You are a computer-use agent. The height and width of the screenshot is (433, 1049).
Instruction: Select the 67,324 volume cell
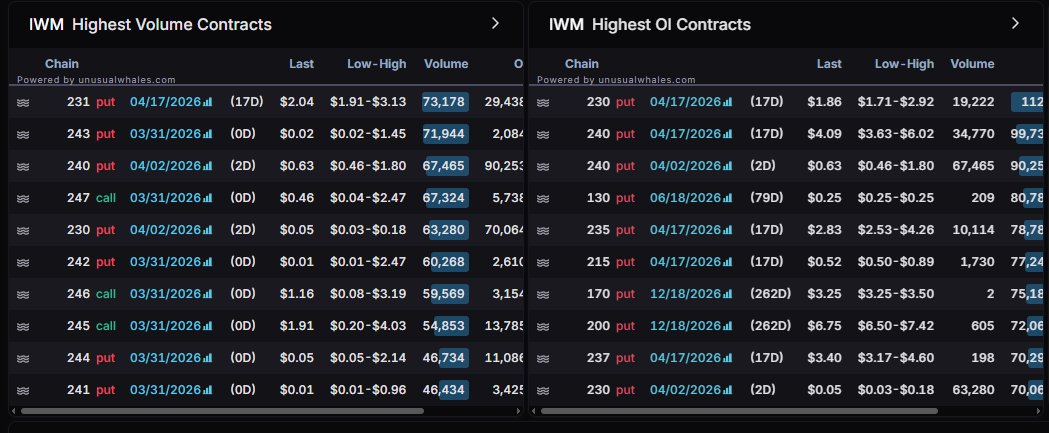445,199
